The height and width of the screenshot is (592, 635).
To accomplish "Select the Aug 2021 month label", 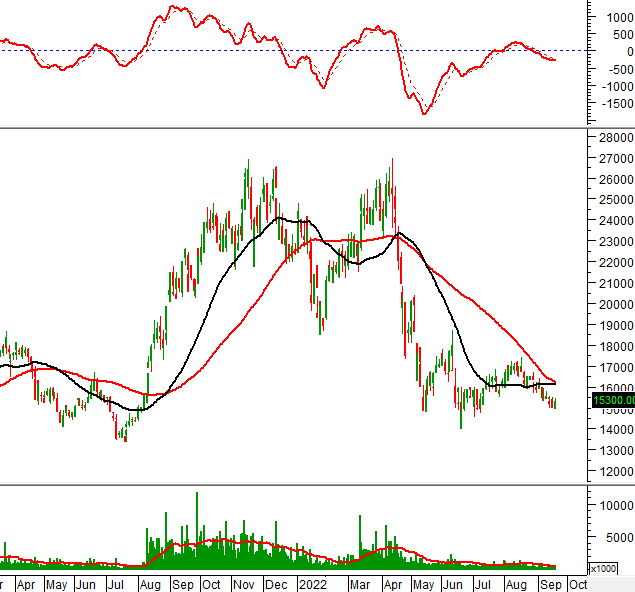I will [150, 585].
